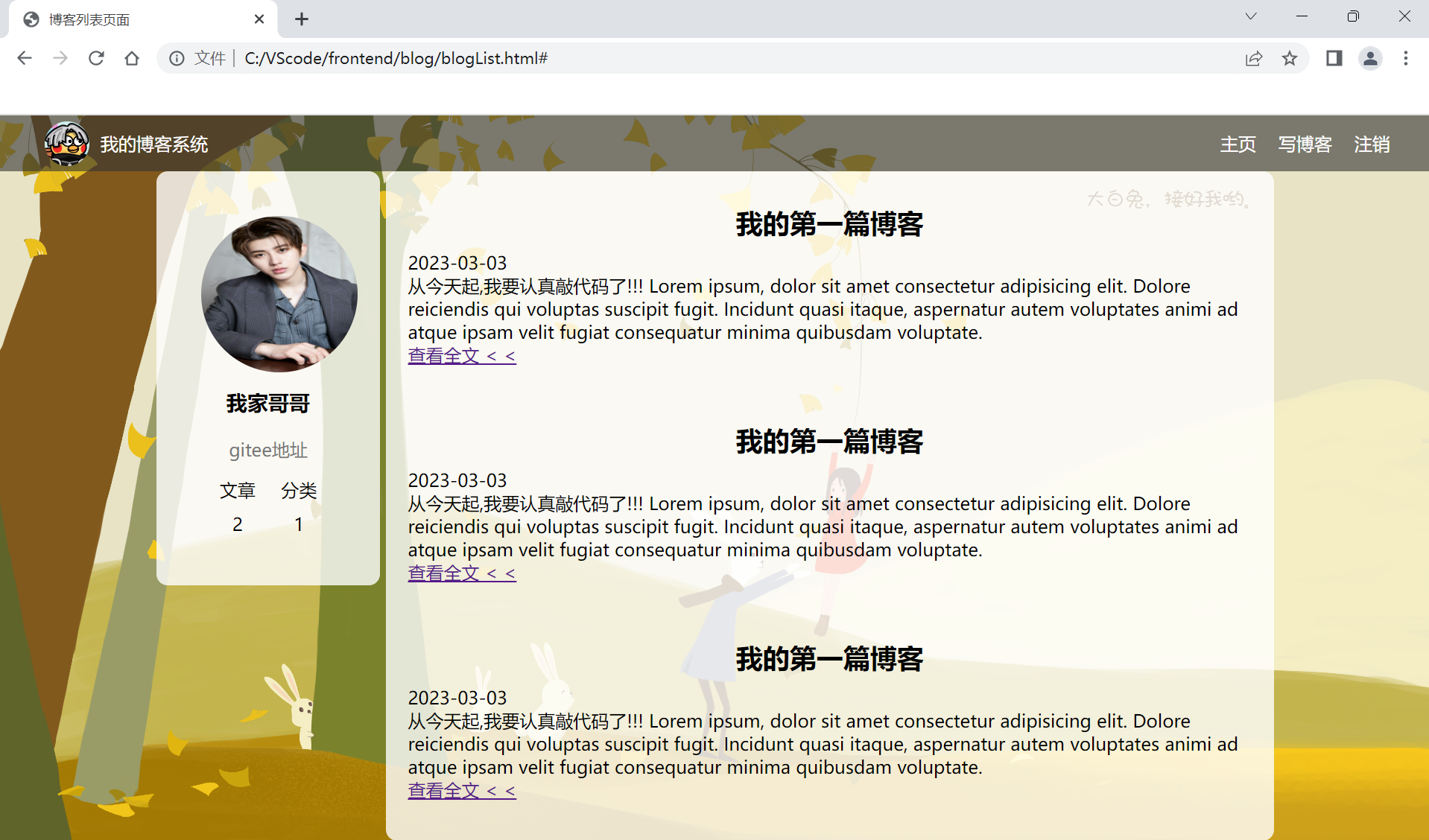This screenshot has width=1429, height=840.
Task: Click the category count 1
Action: [x=299, y=524]
